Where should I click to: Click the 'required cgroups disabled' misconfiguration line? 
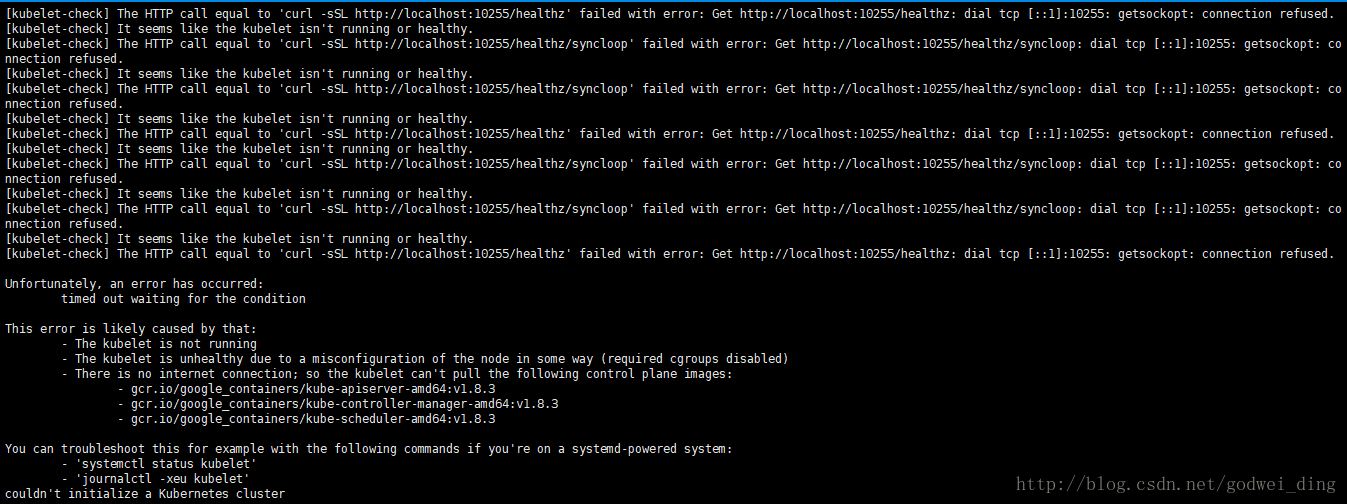coord(425,359)
